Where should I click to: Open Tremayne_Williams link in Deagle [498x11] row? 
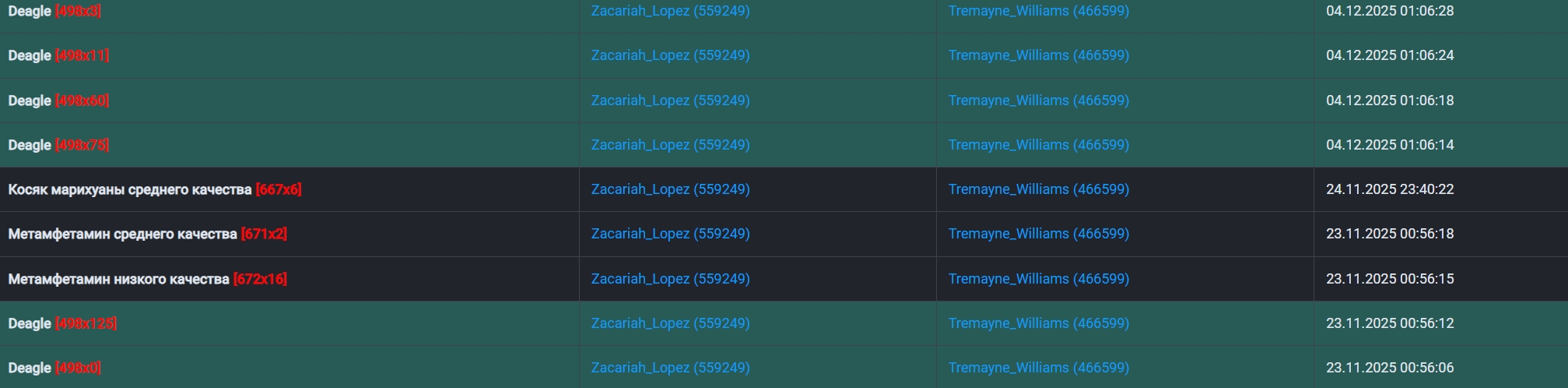tap(1038, 55)
